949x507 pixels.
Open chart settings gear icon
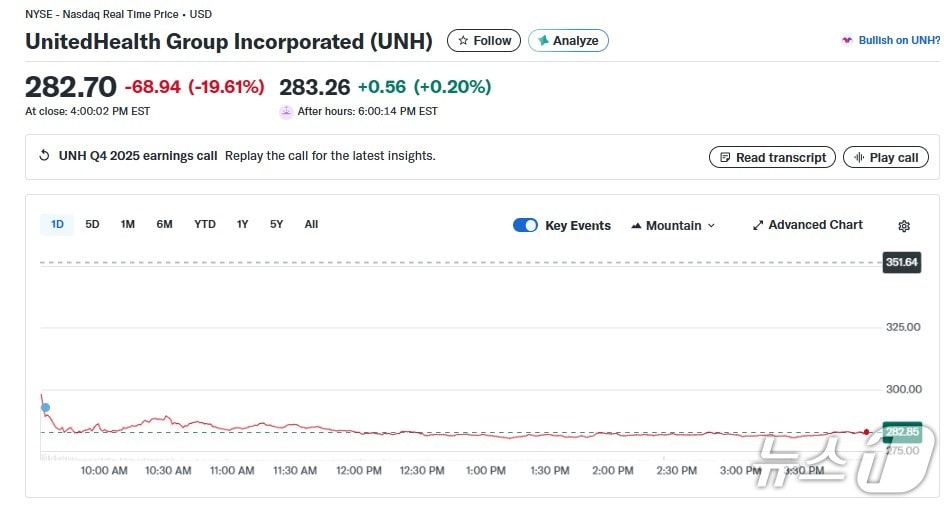(x=904, y=226)
